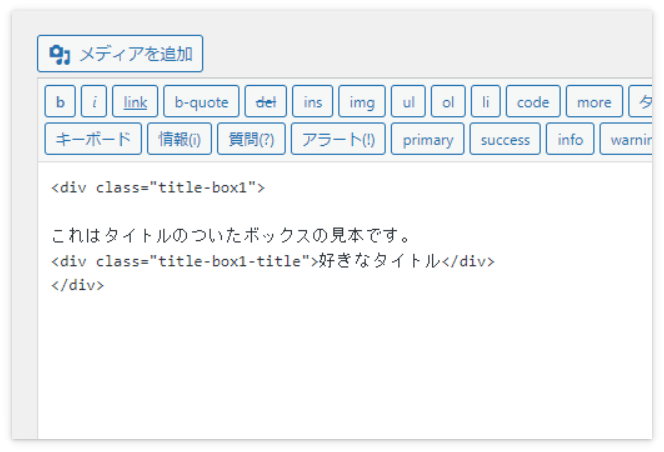Screen dimensions: 664x452
Task: Click the line <div class="title-box1">
Action: pos(158,188)
